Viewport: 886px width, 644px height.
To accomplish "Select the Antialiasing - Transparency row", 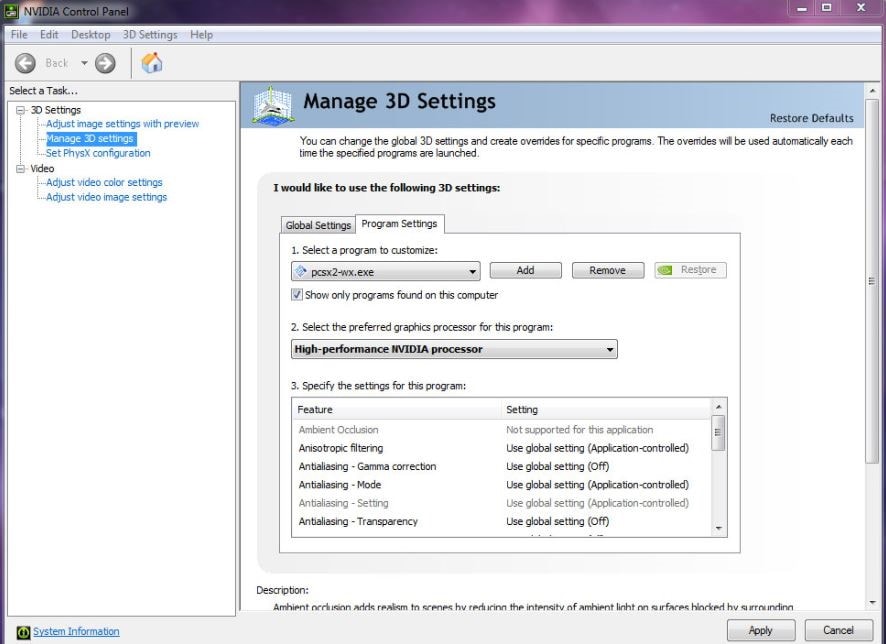I will [x=502, y=521].
